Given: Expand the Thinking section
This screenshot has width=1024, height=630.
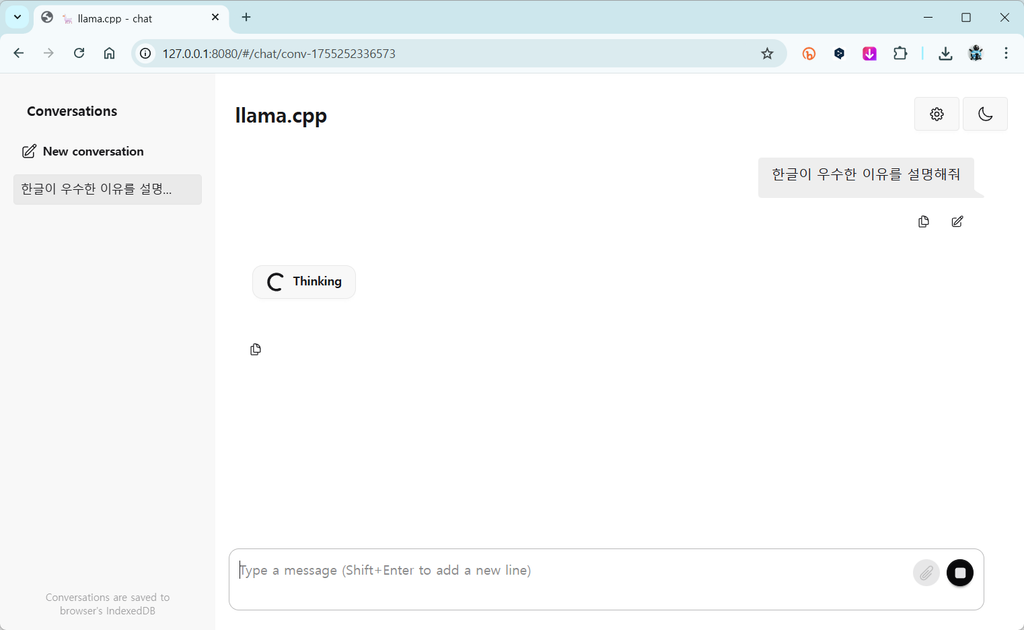Looking at the screenshot, I should point(304,281).
